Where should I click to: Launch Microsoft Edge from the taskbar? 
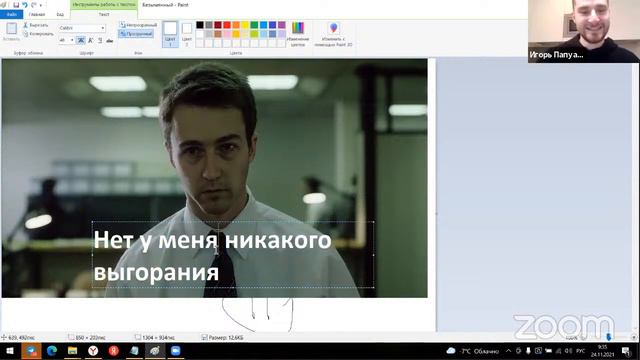click(x=52, y=351)
